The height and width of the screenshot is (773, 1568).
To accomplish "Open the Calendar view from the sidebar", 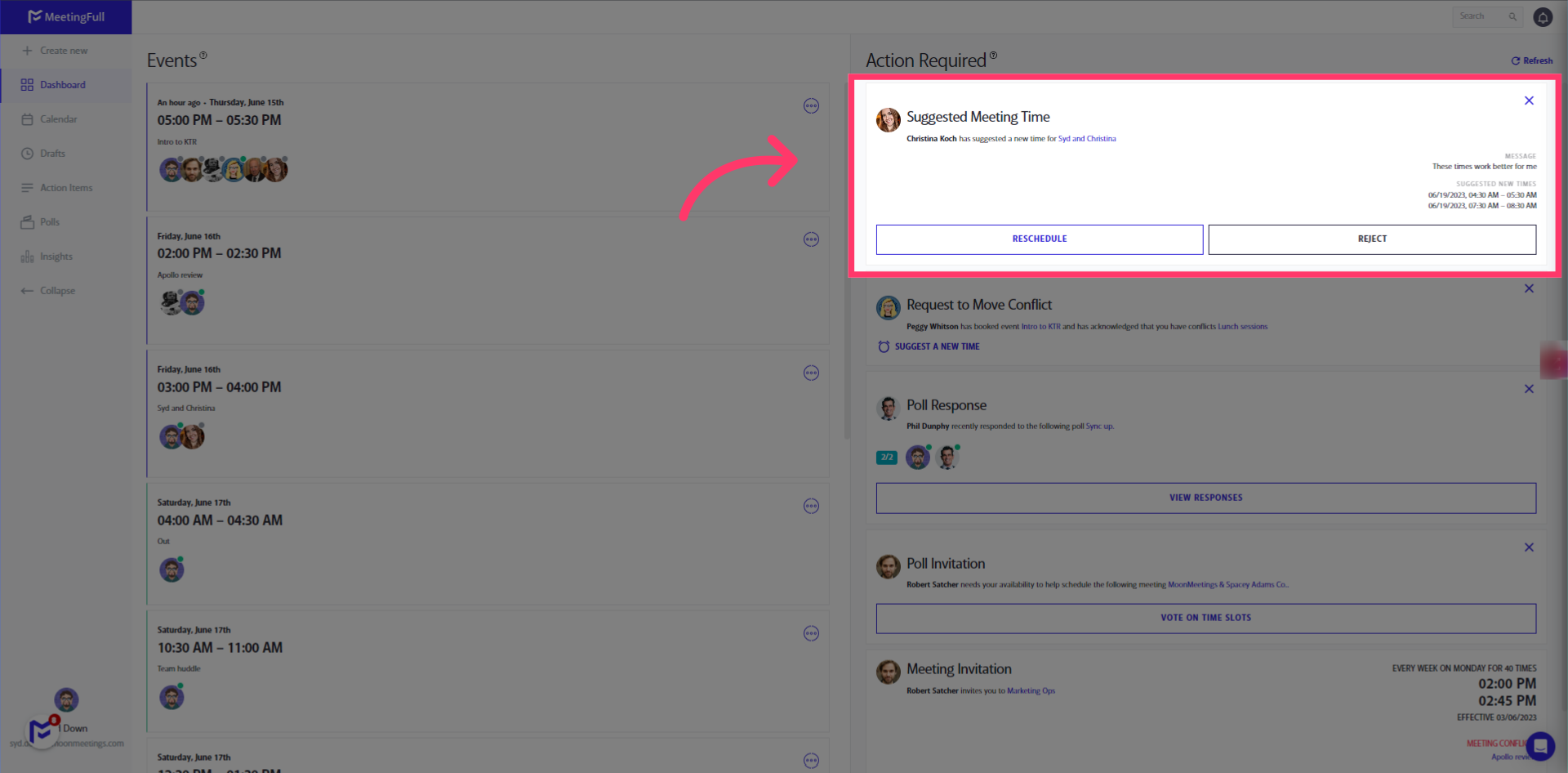I will pyautogui.click(x=57, y=118).
